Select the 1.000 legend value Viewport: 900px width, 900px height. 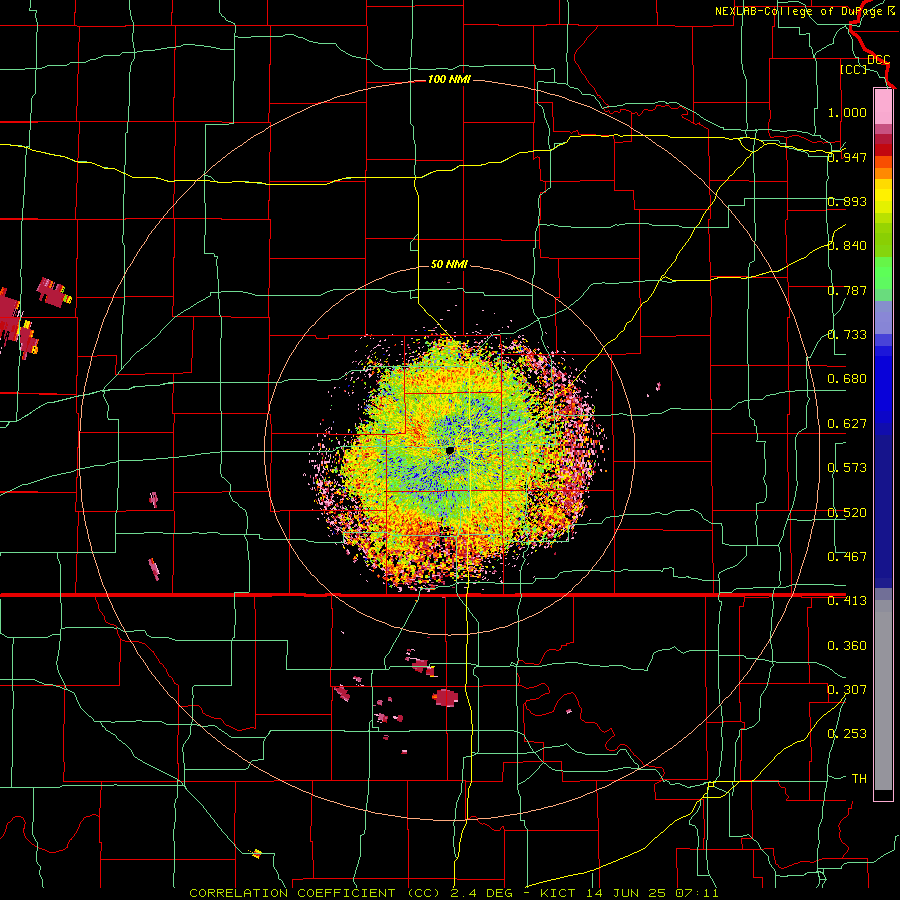(847, 112)
